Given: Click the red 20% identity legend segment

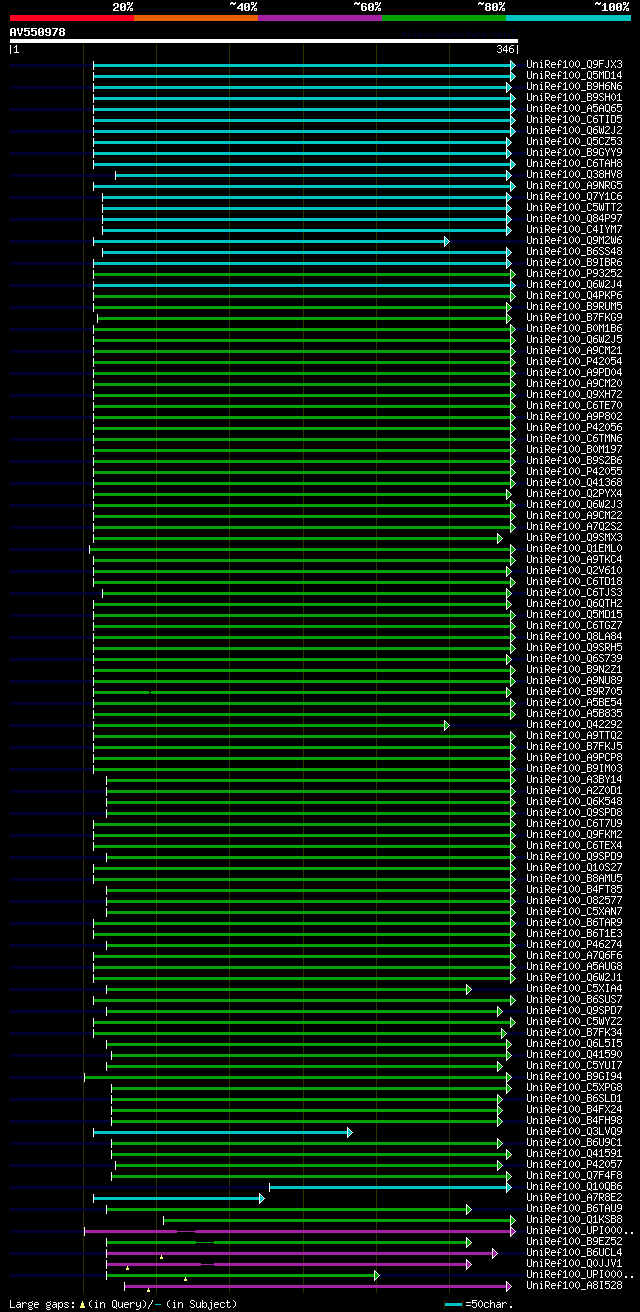Looking at the screenshot, I should (72, 17).
